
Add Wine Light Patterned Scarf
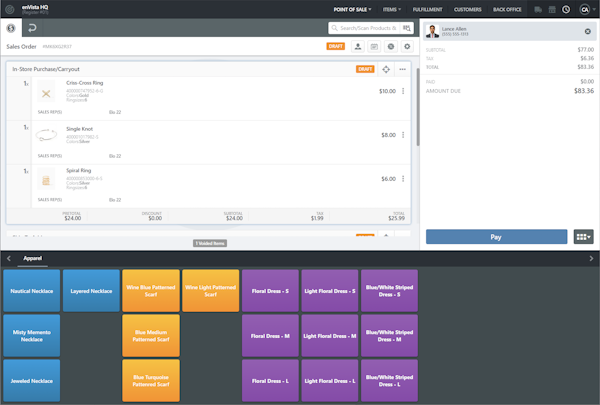210,291
